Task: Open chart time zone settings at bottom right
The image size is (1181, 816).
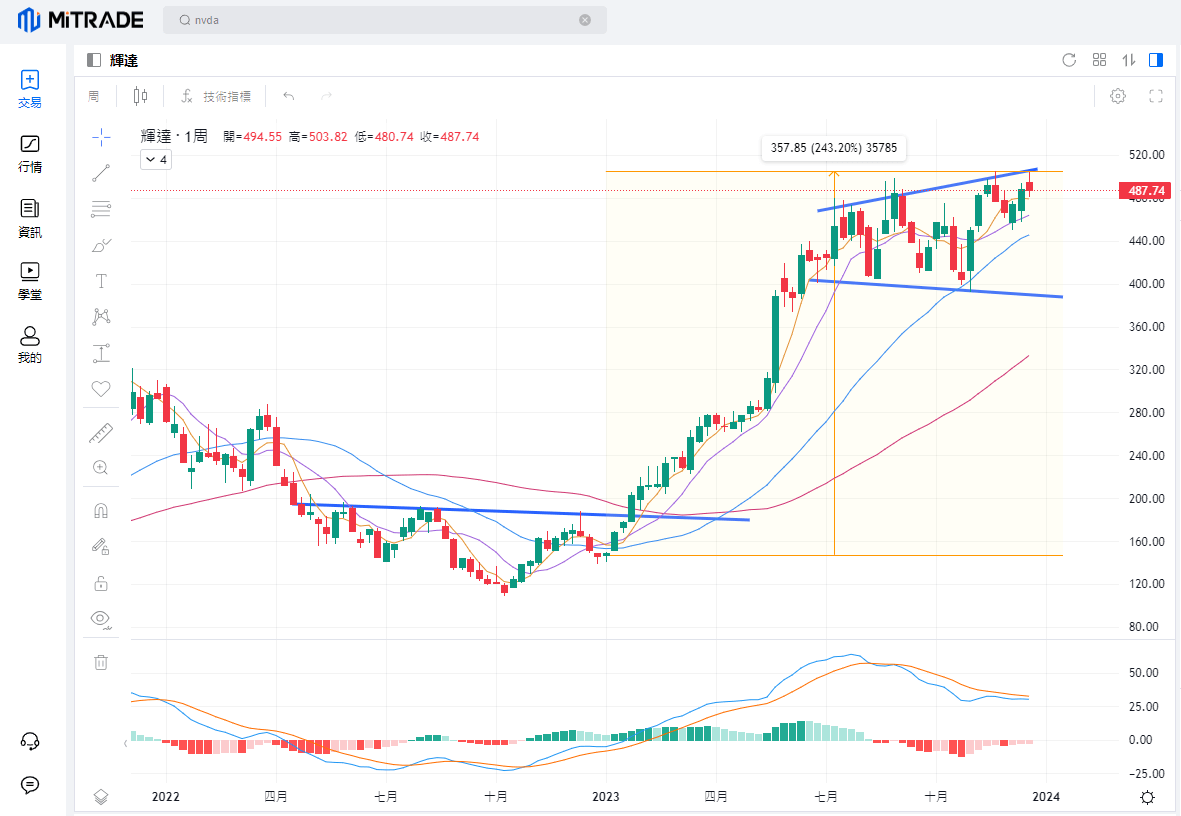Action: tap(1147, 797)
